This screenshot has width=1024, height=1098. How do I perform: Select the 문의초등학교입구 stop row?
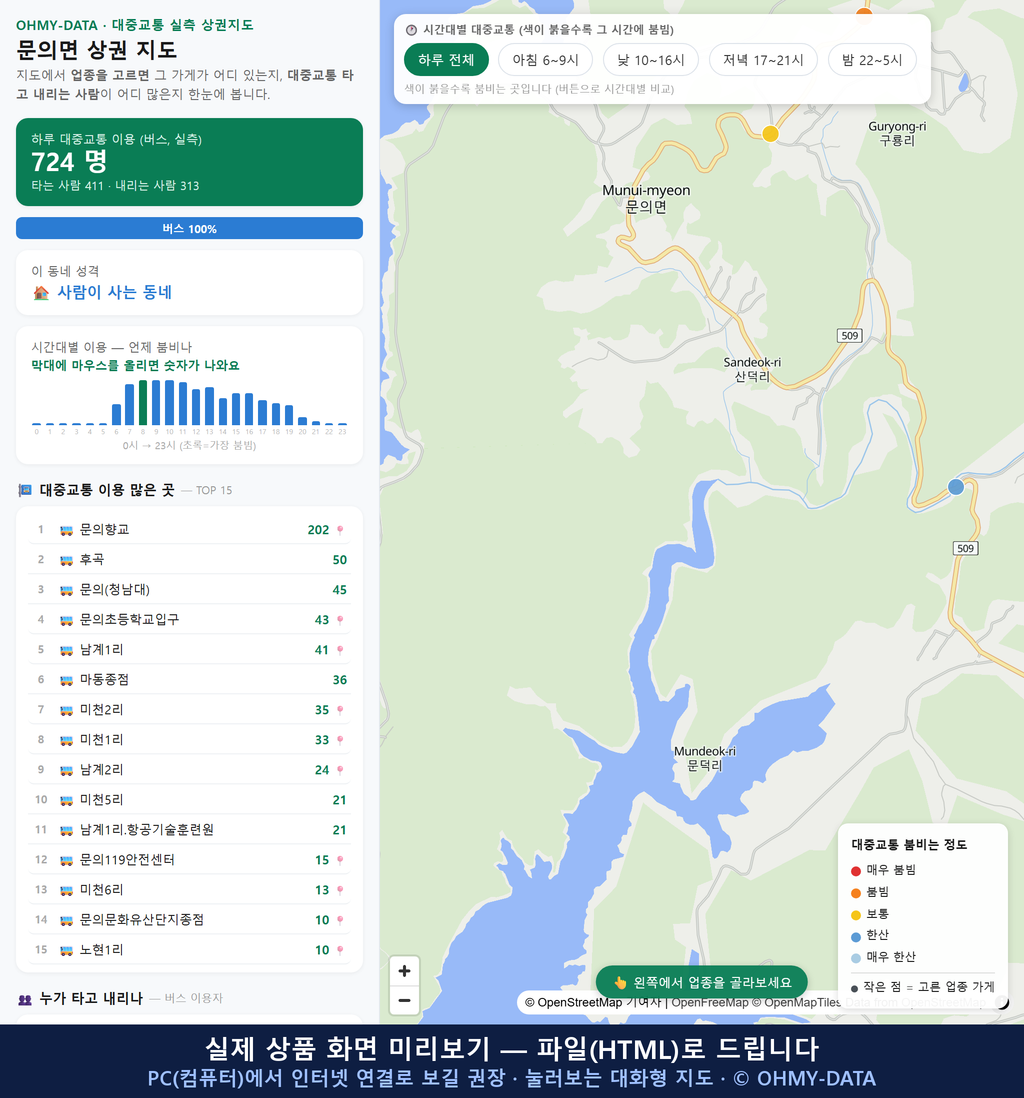click(x=189, y=620)
